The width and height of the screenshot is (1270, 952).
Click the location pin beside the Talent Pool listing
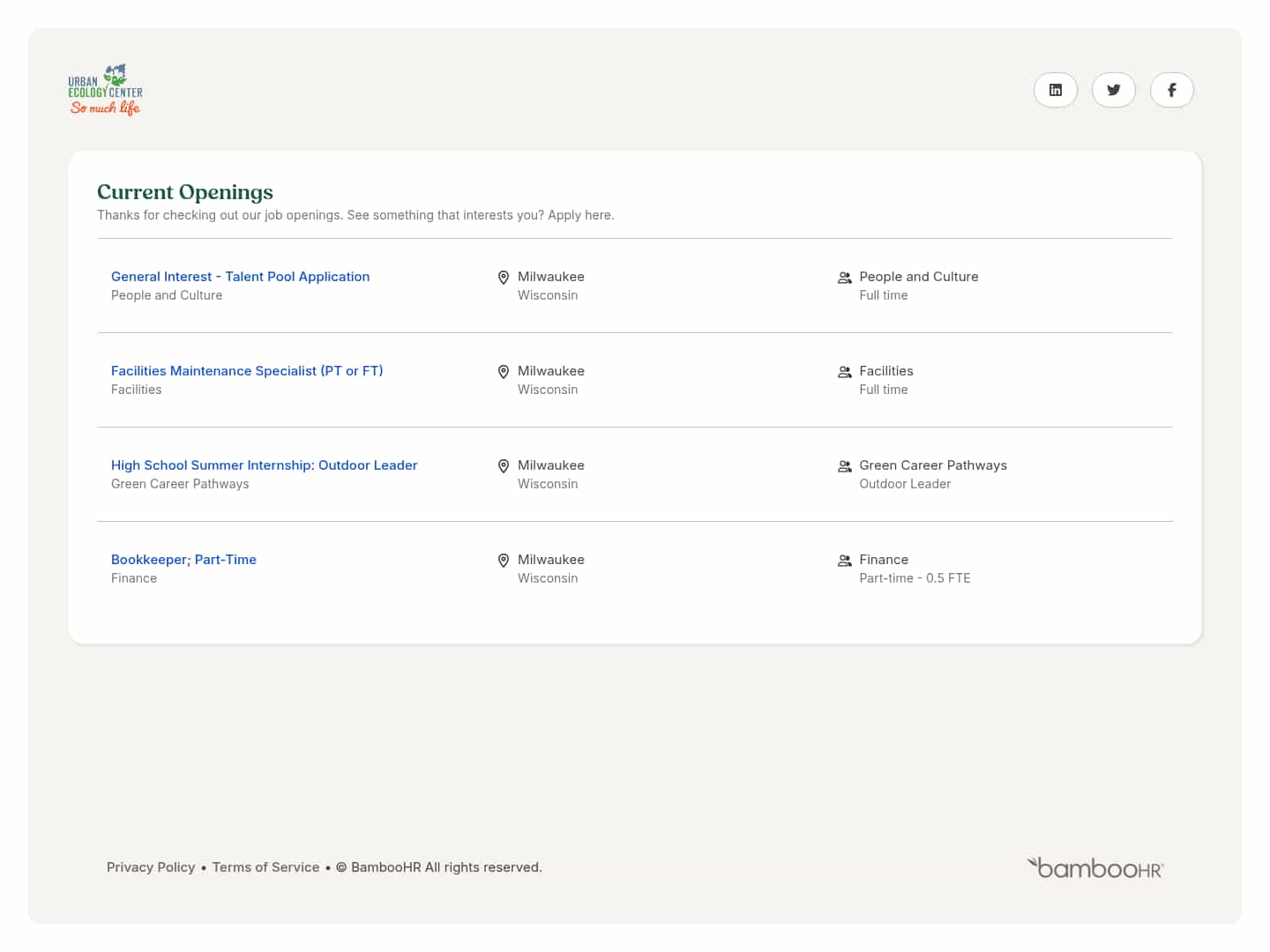coord(504,277)
